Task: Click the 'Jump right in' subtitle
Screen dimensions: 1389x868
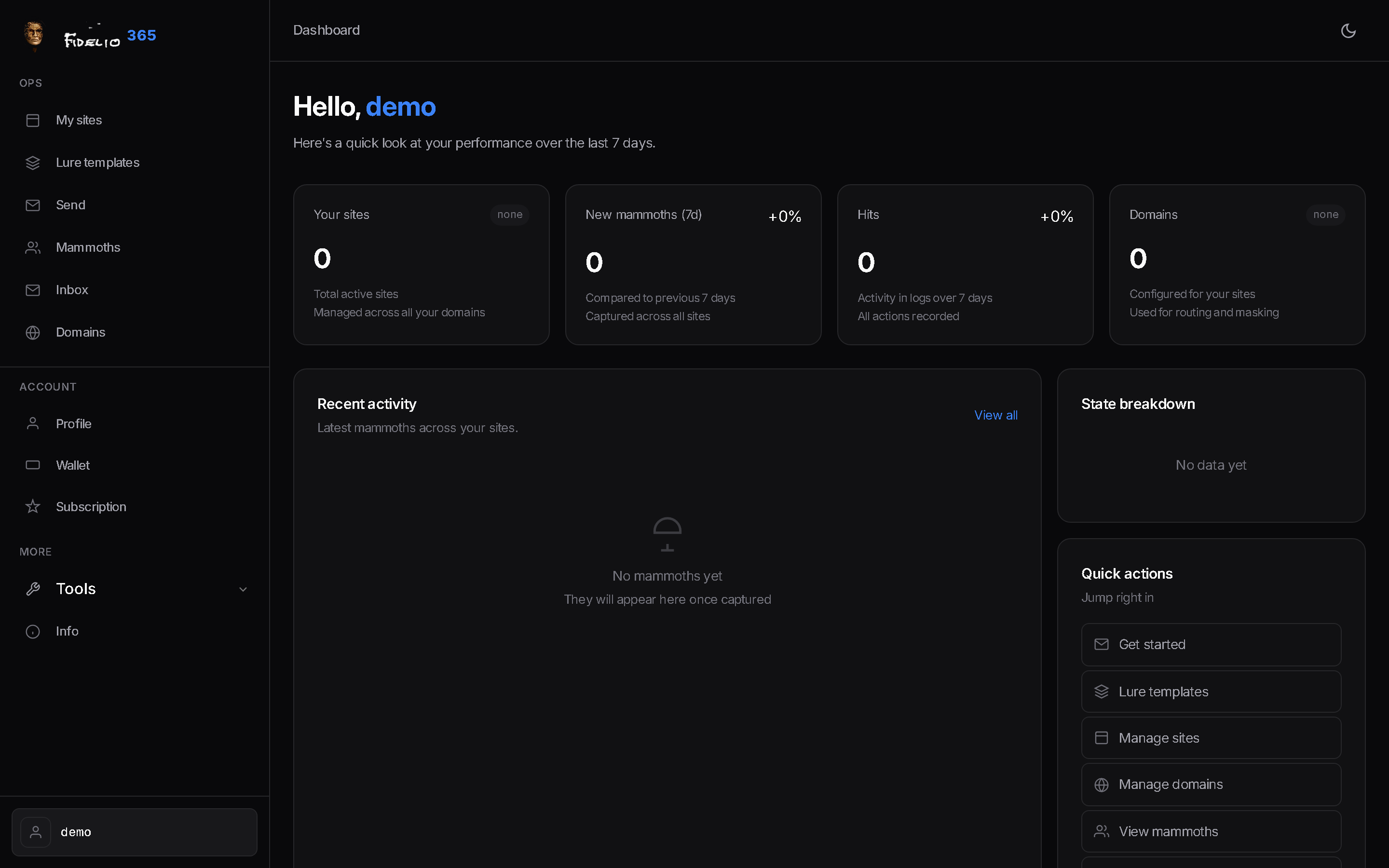Action: click(x=1117, y=597)
